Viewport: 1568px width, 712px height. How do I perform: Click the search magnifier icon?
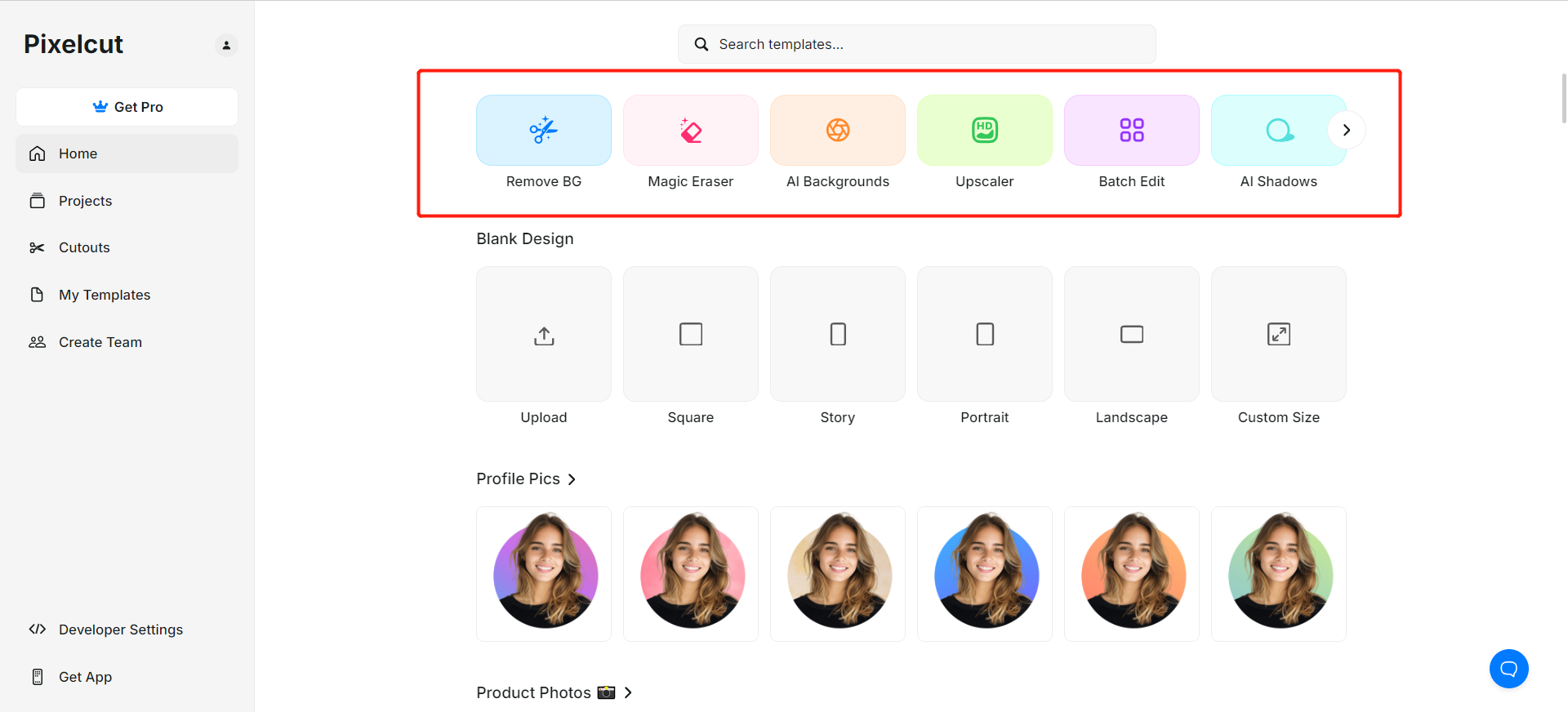702,44
